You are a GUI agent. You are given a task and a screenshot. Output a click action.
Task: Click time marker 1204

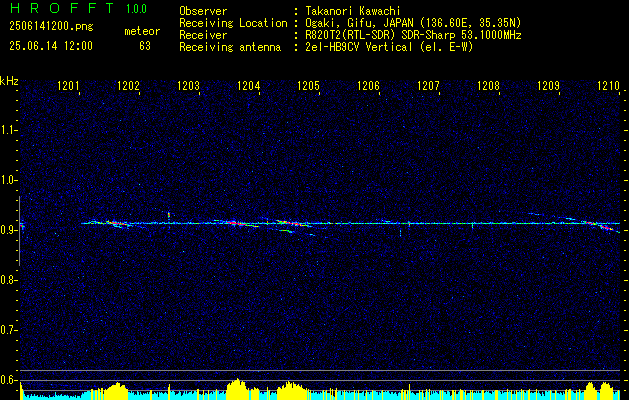point(249,85)
